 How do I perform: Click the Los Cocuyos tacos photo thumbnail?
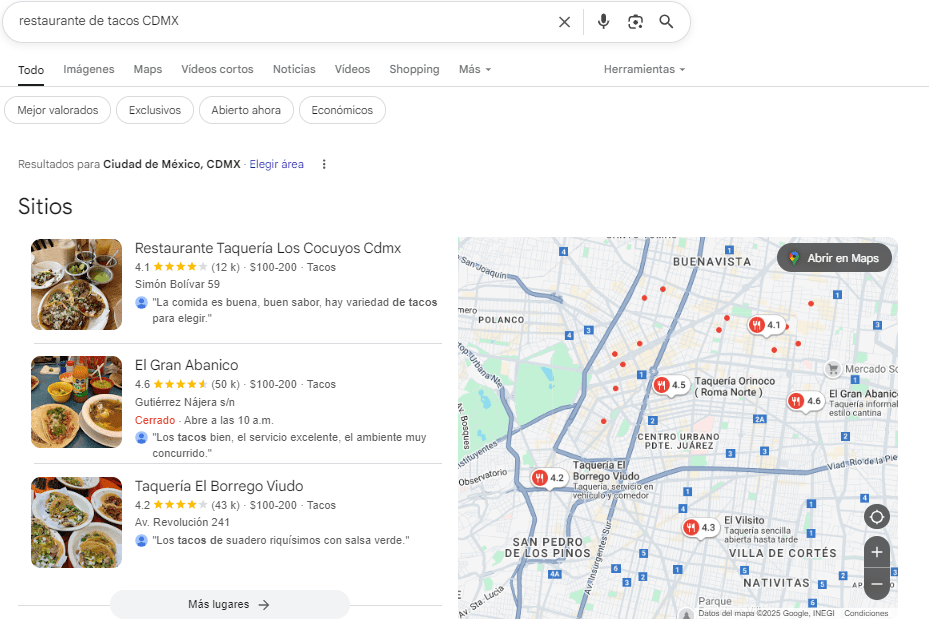point(76,284)
